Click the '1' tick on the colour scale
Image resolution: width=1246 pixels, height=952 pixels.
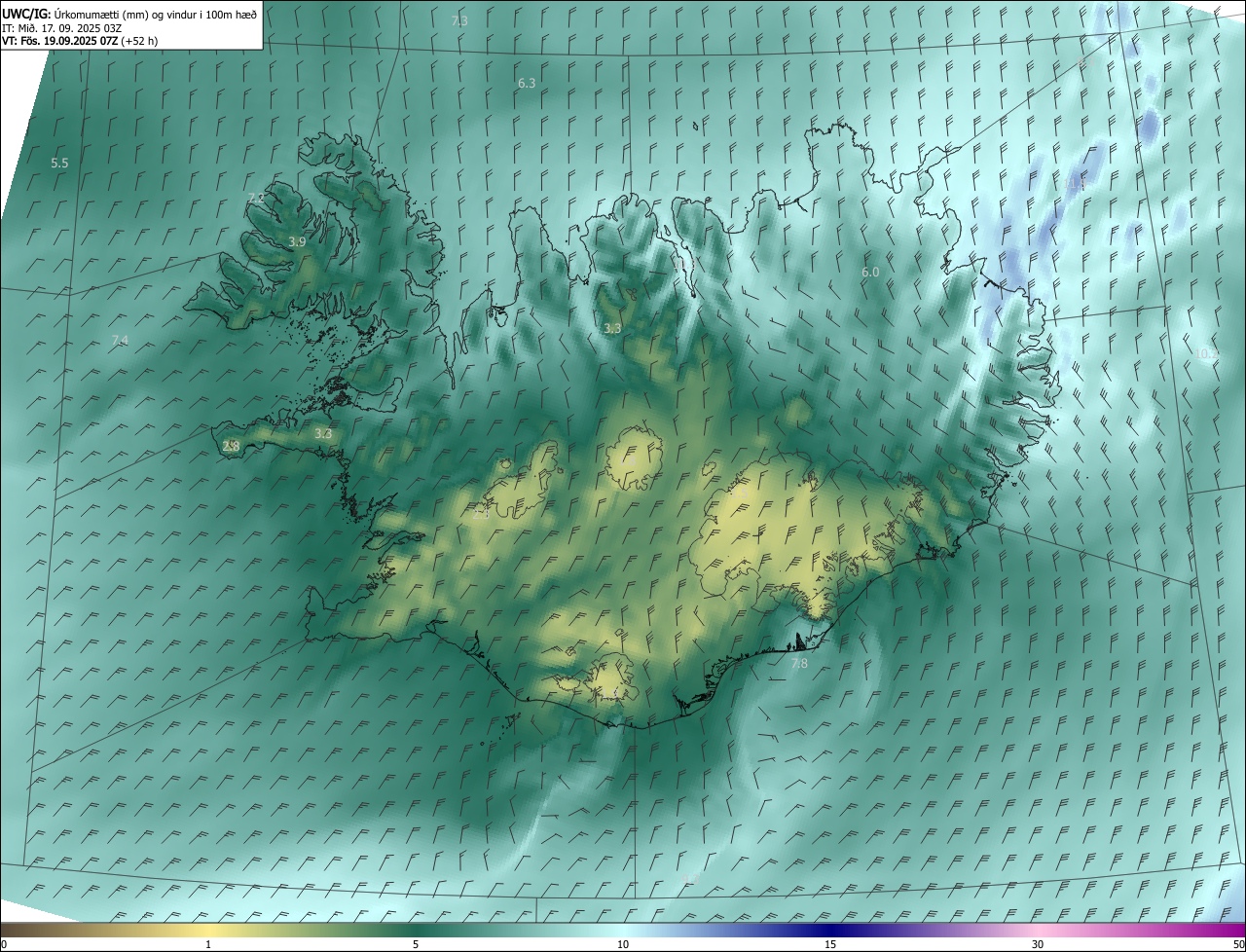[208, 945]
